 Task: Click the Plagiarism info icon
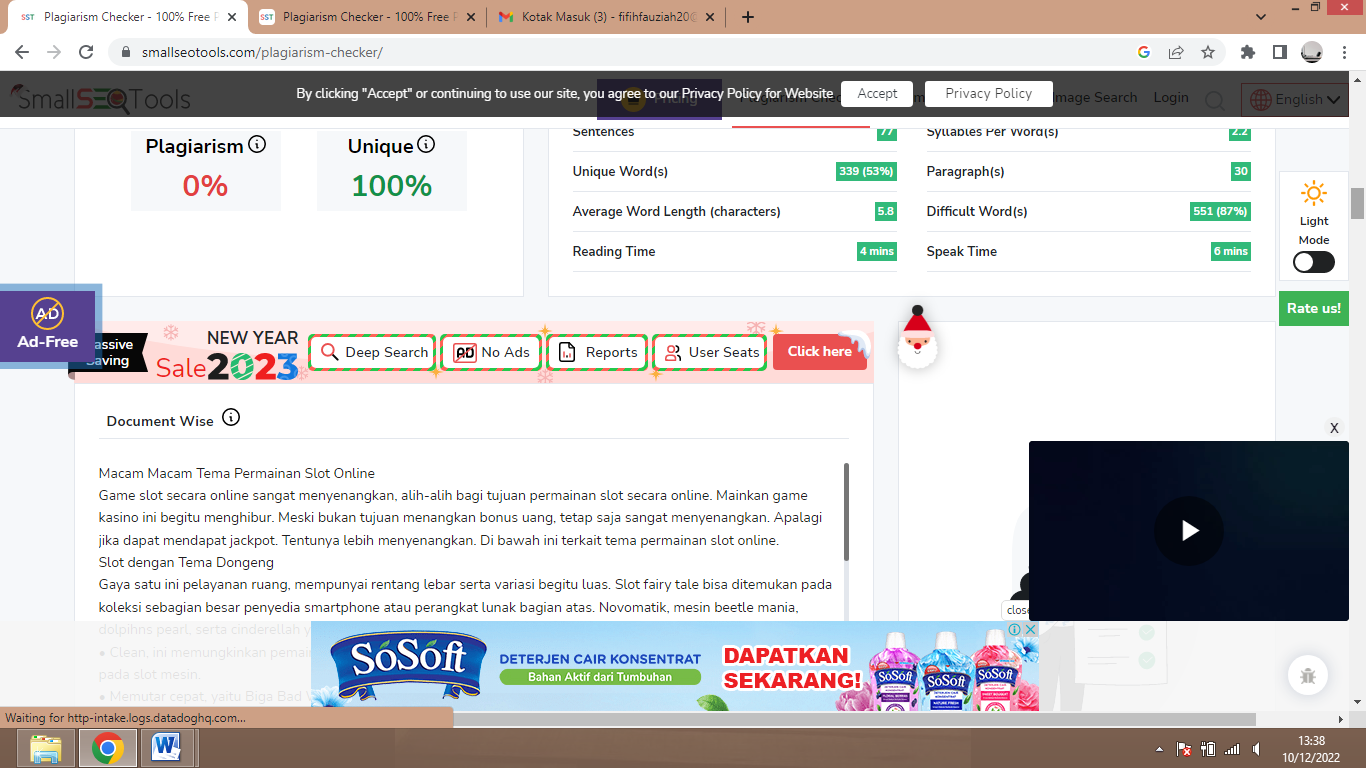[257, 145]
